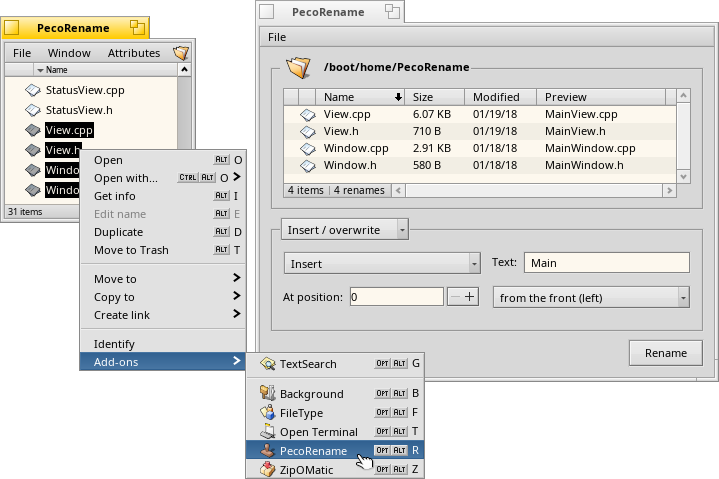The image size is (719, 479).
Task: Click the MainWindow.h preview cell
Action: pos(584,165)
